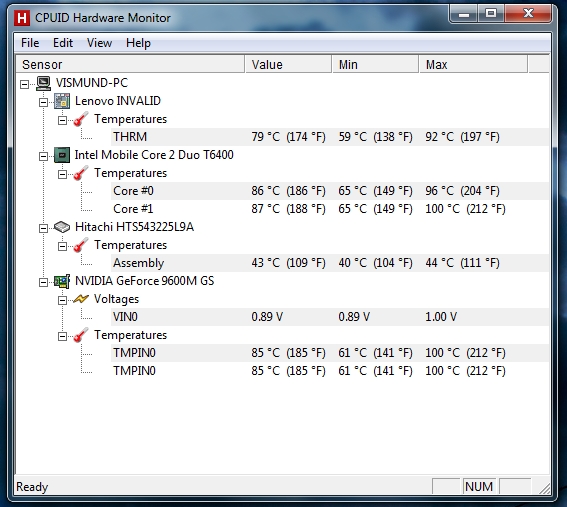
Task: Collapse the Hitachi HTS543225L9A node
Action: (43, 229)
